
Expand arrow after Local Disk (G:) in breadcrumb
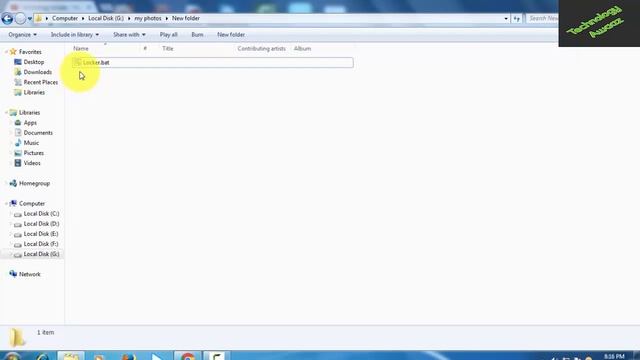[129, 18]
